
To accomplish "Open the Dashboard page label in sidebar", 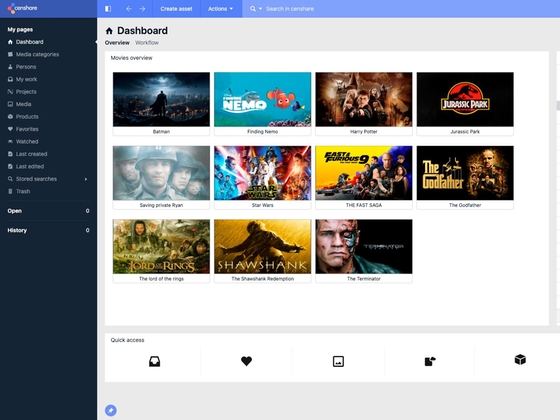I will [30, 42].
